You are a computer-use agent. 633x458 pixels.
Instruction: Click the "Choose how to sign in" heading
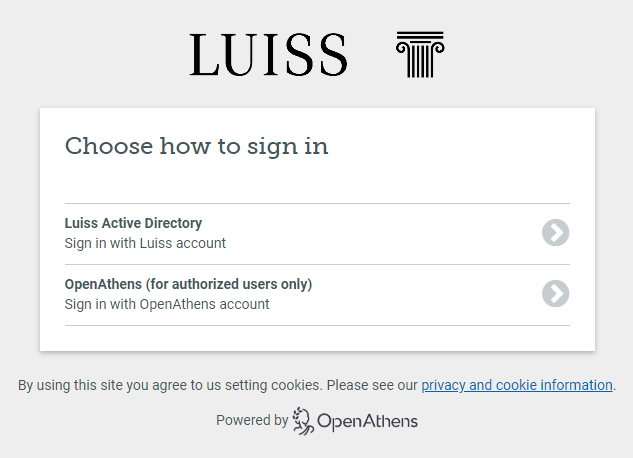pyautogui.click(x=196, y=147)
